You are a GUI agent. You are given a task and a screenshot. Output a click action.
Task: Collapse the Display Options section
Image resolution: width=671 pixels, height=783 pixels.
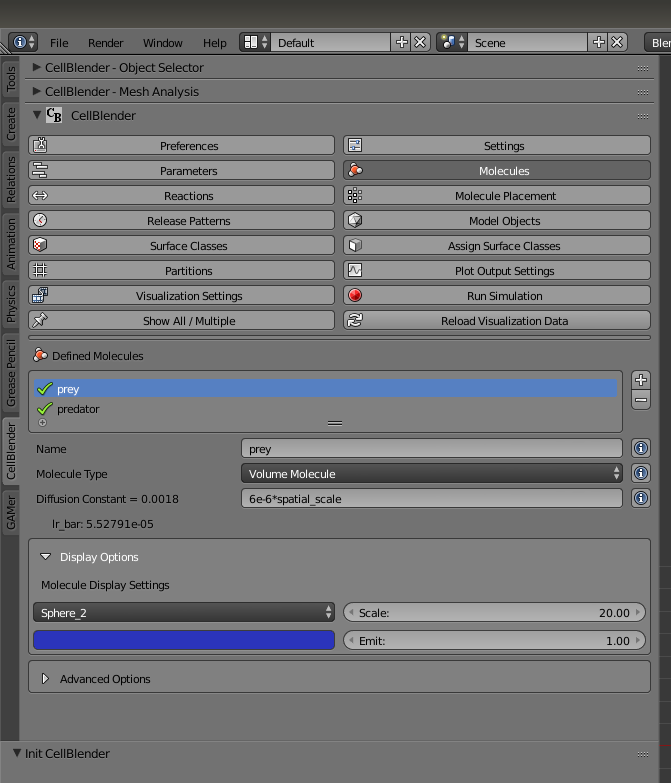click(x=45, y=556)
